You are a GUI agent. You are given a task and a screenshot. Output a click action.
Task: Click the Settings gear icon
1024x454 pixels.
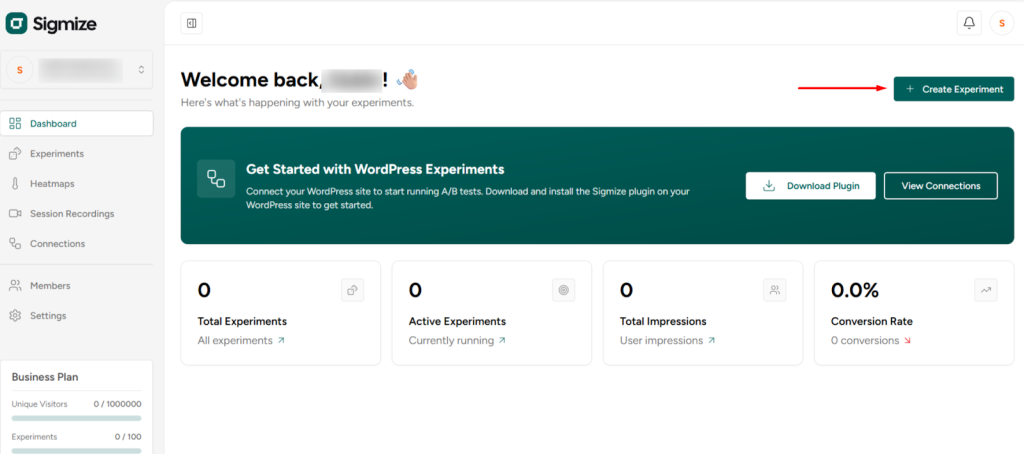click(15, 316)
